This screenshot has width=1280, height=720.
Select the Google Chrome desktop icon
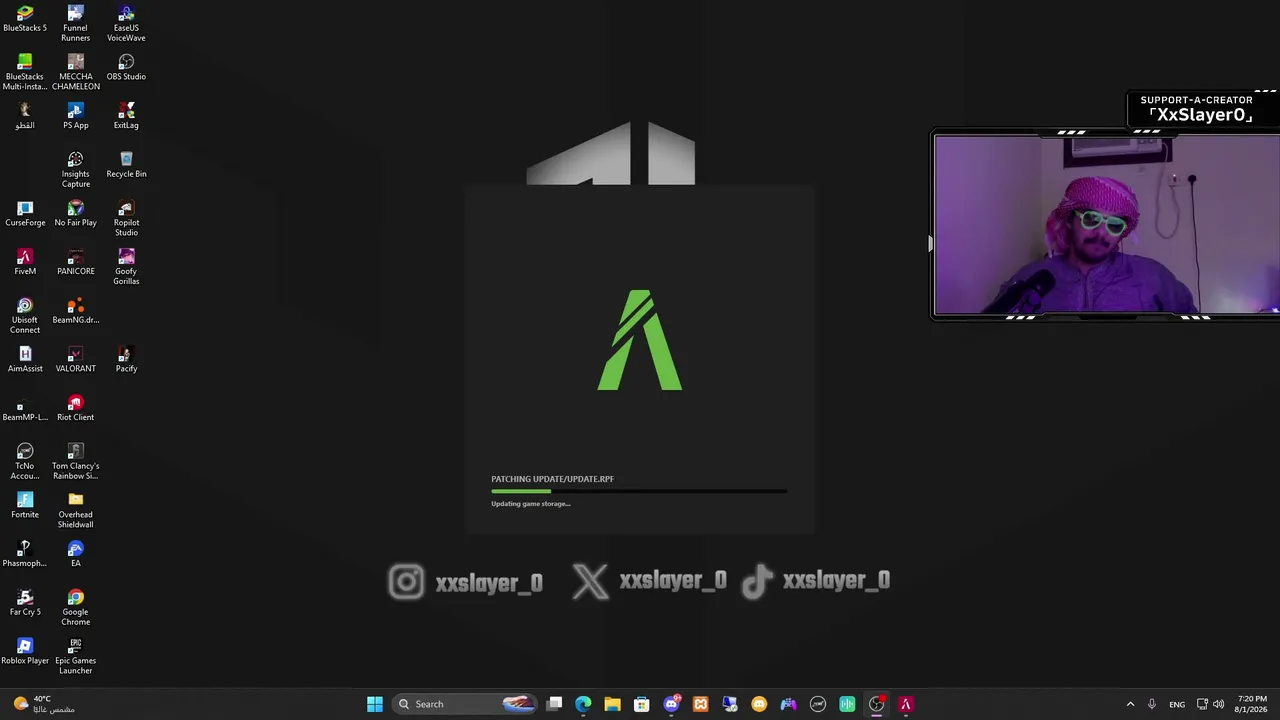(x=76, y=608)
